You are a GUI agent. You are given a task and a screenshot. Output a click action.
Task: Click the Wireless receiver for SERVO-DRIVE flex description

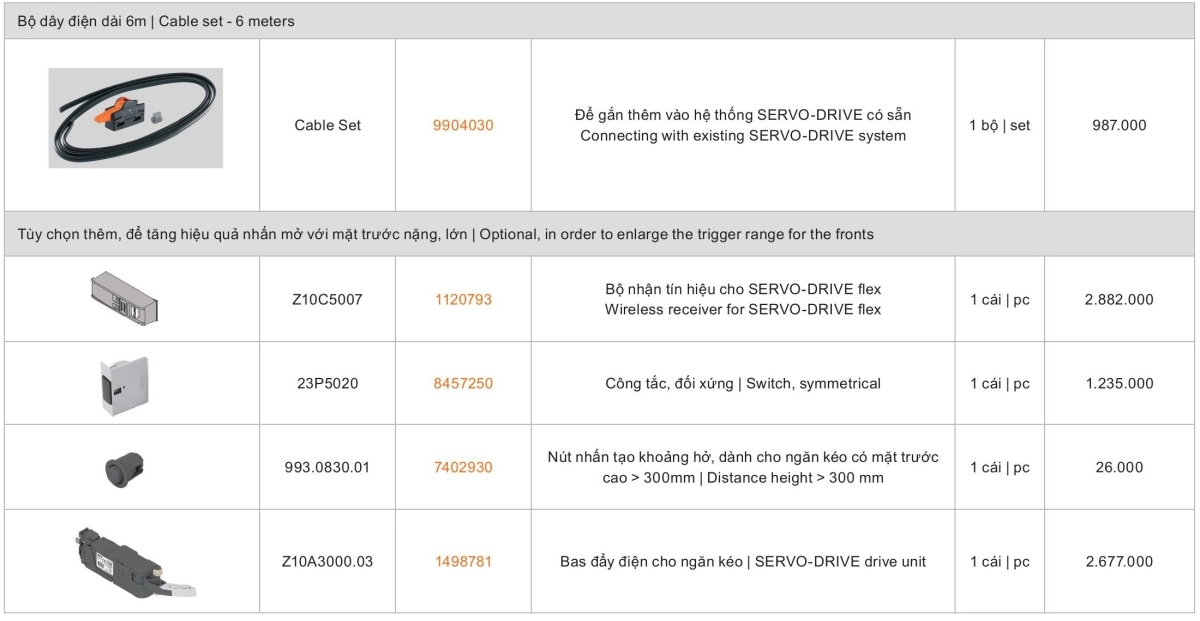[x=743, y=310]
